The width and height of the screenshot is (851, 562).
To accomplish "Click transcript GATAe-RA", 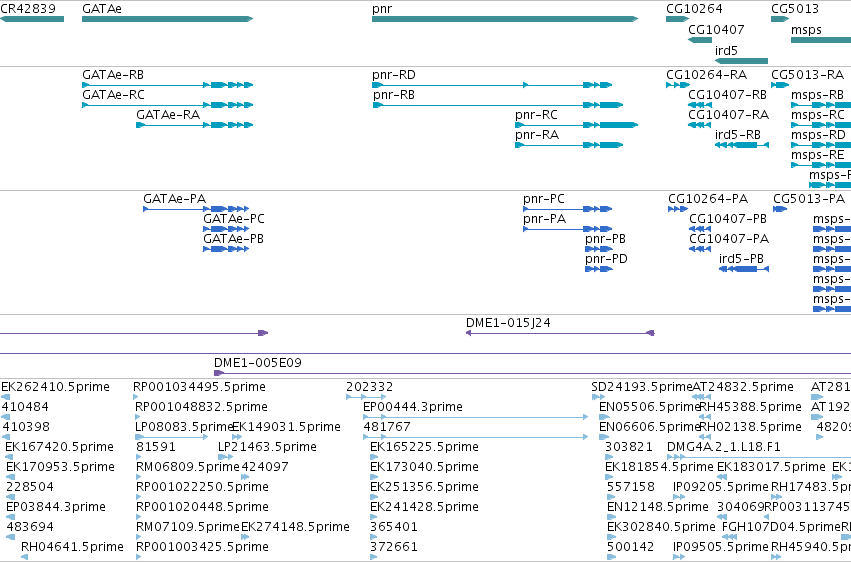I will coord(194,125).
